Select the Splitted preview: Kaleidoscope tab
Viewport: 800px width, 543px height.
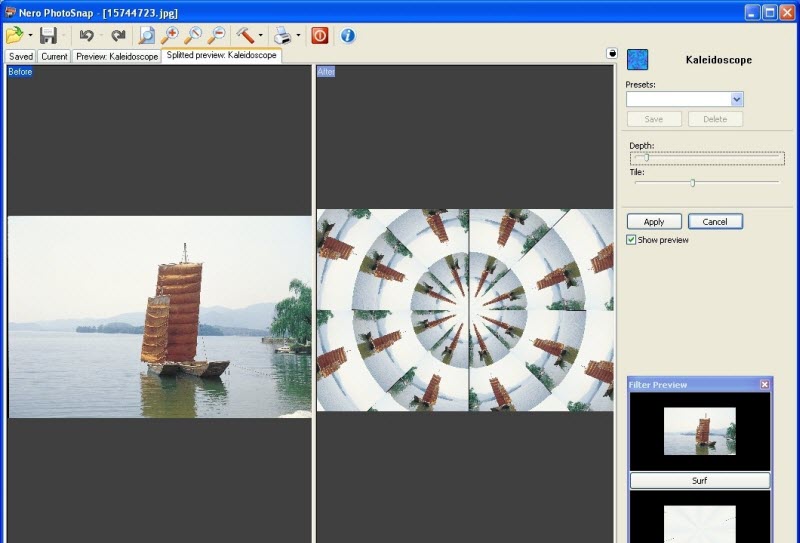point(221,55)
